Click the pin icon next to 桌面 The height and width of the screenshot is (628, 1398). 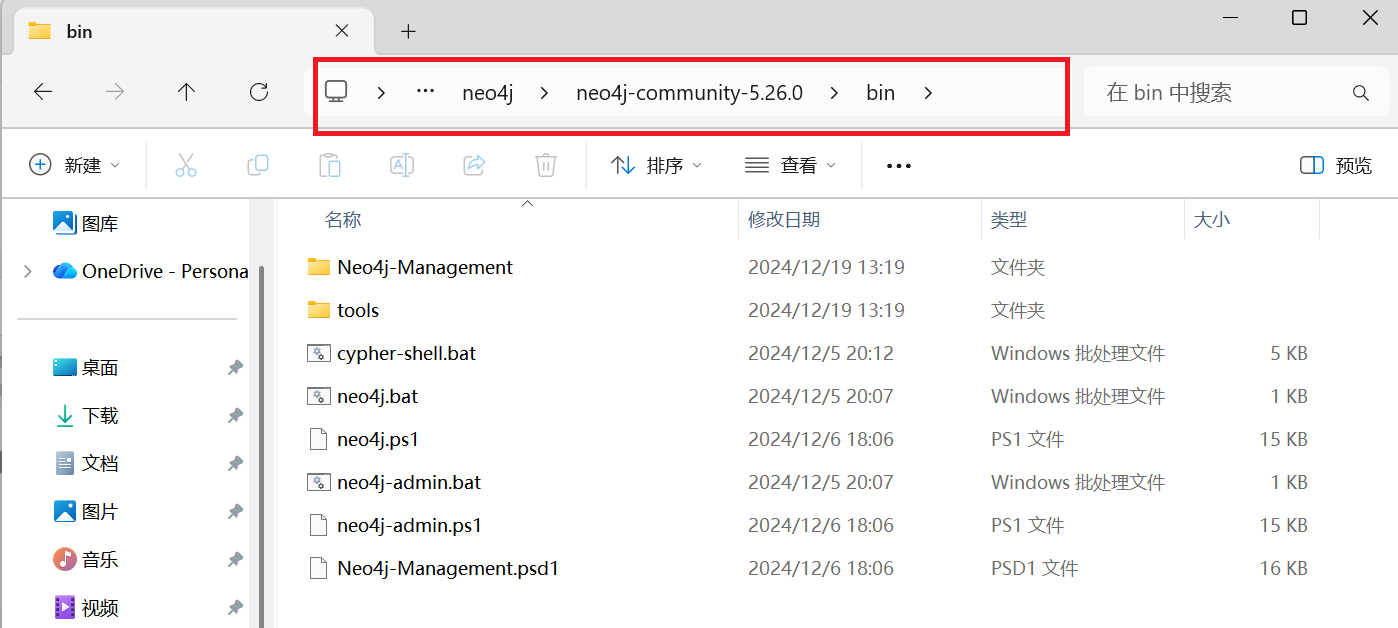pos(235,368)
